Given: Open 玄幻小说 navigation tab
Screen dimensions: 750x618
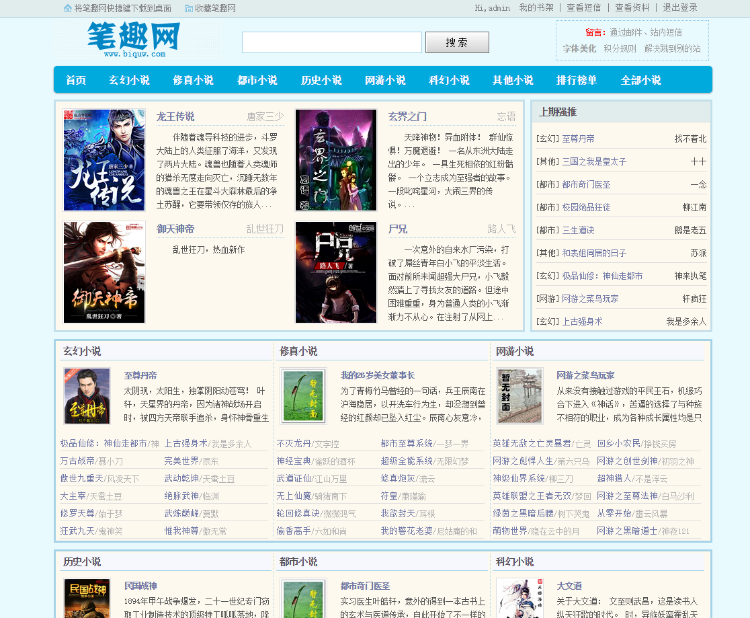Looking at the screenshot, I should 129,80.
